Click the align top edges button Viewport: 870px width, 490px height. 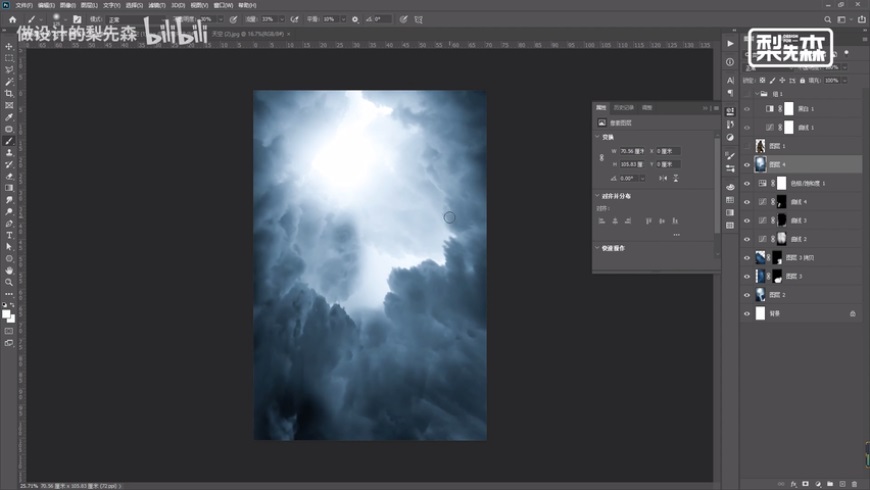click(x=649, y=221)
